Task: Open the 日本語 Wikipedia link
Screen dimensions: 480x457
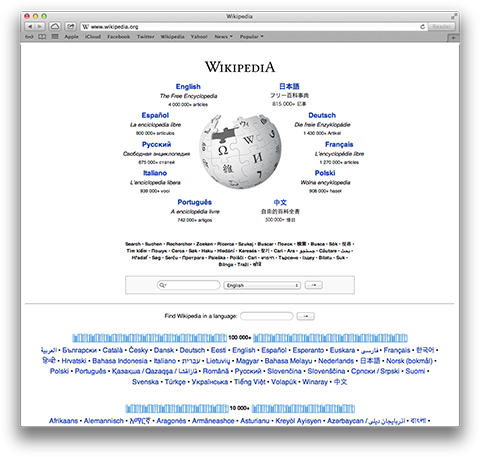Action: (289, 86)
